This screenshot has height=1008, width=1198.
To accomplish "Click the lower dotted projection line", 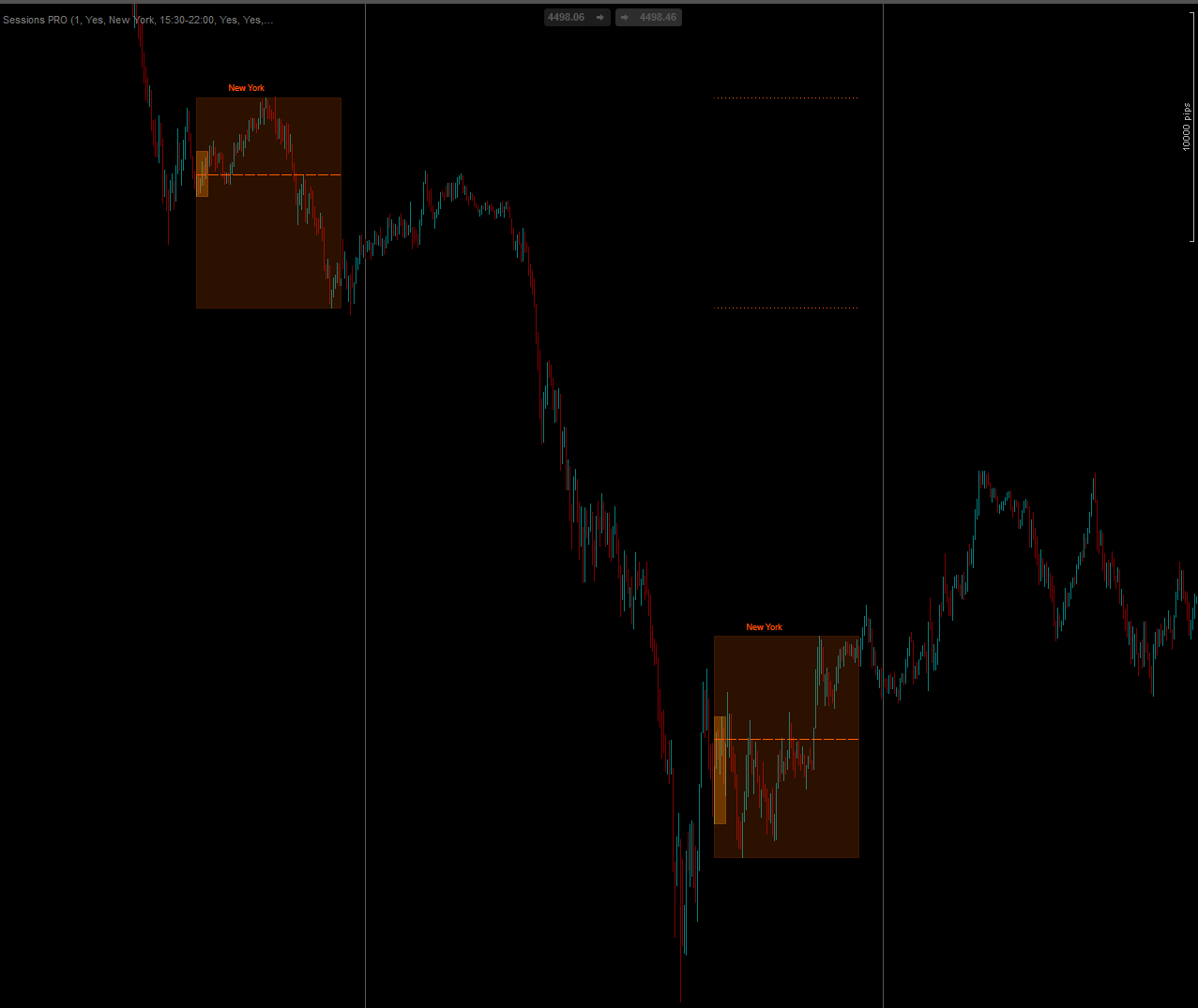I will tap(785, 308).
